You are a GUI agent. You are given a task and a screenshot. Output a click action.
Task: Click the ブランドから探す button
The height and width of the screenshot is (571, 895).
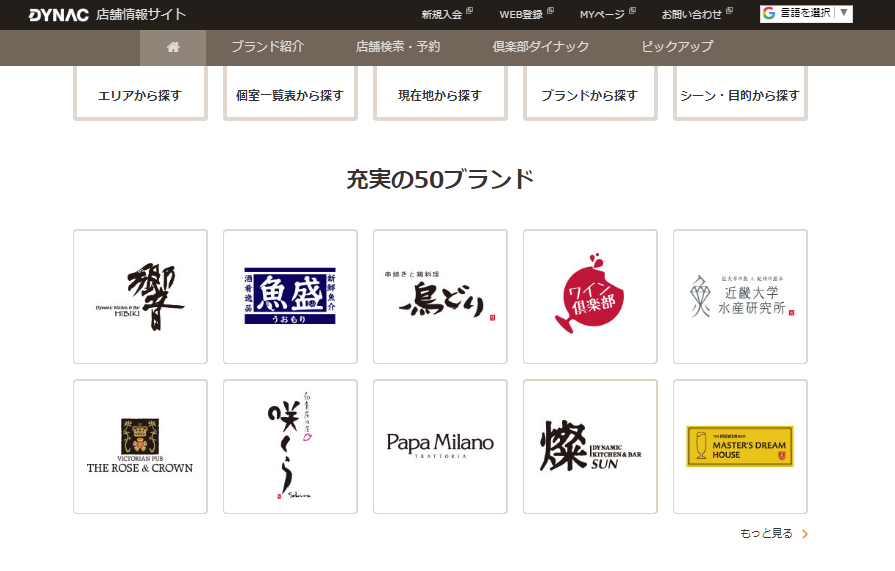590,95
